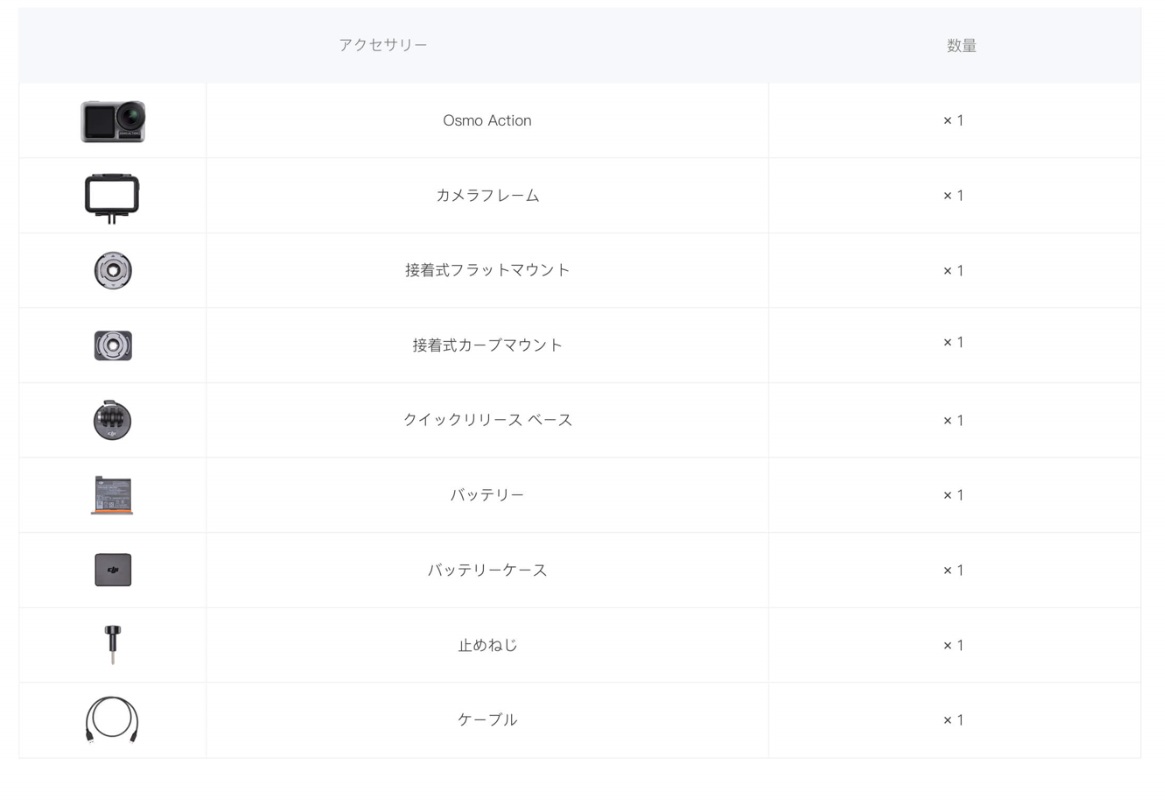Click the camera frame product image
1165x803 pixels.
click(x=112, y=198)
